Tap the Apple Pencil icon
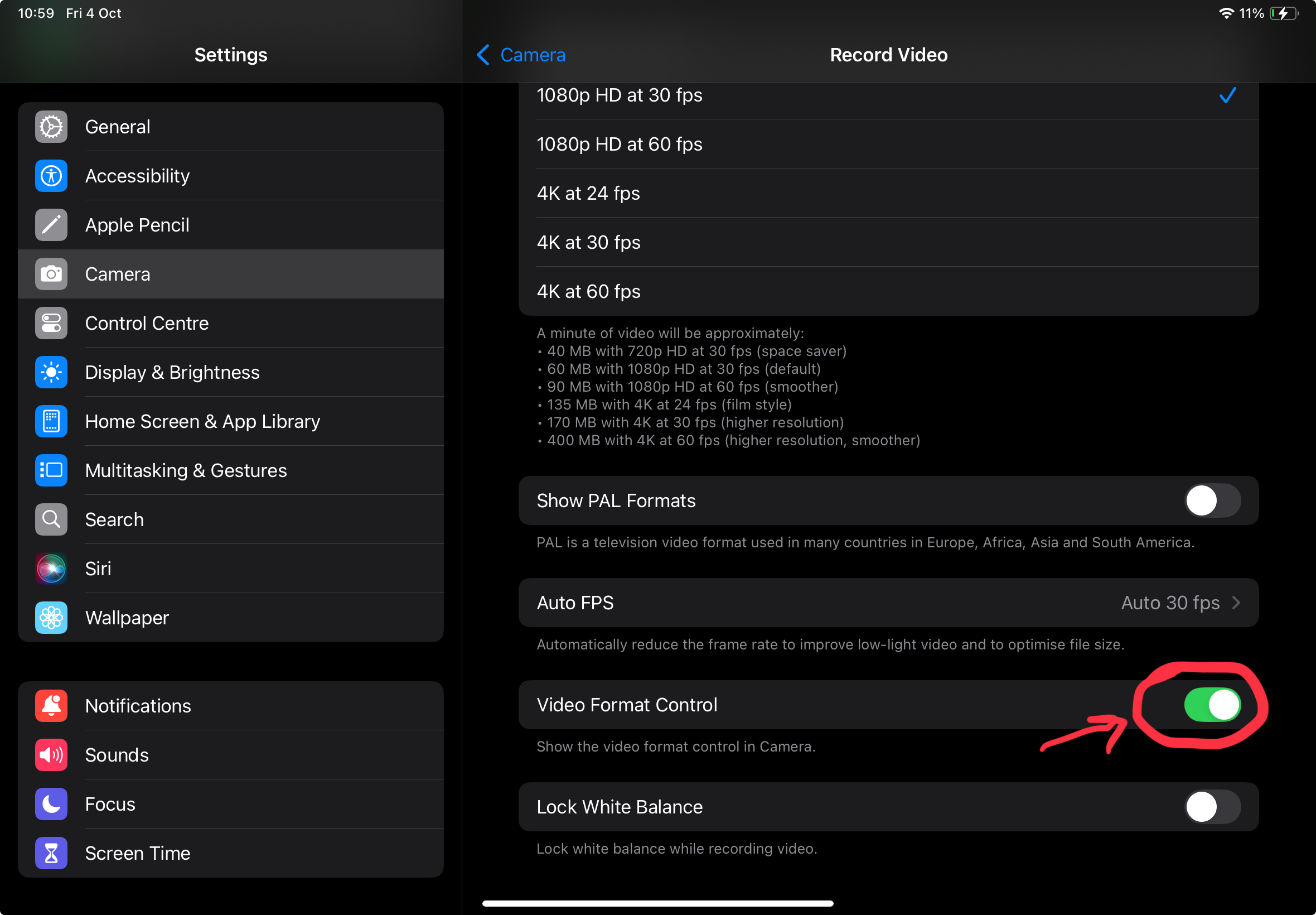The height and width of the screenshot is (915, 1316). click(x=51, y=225)
